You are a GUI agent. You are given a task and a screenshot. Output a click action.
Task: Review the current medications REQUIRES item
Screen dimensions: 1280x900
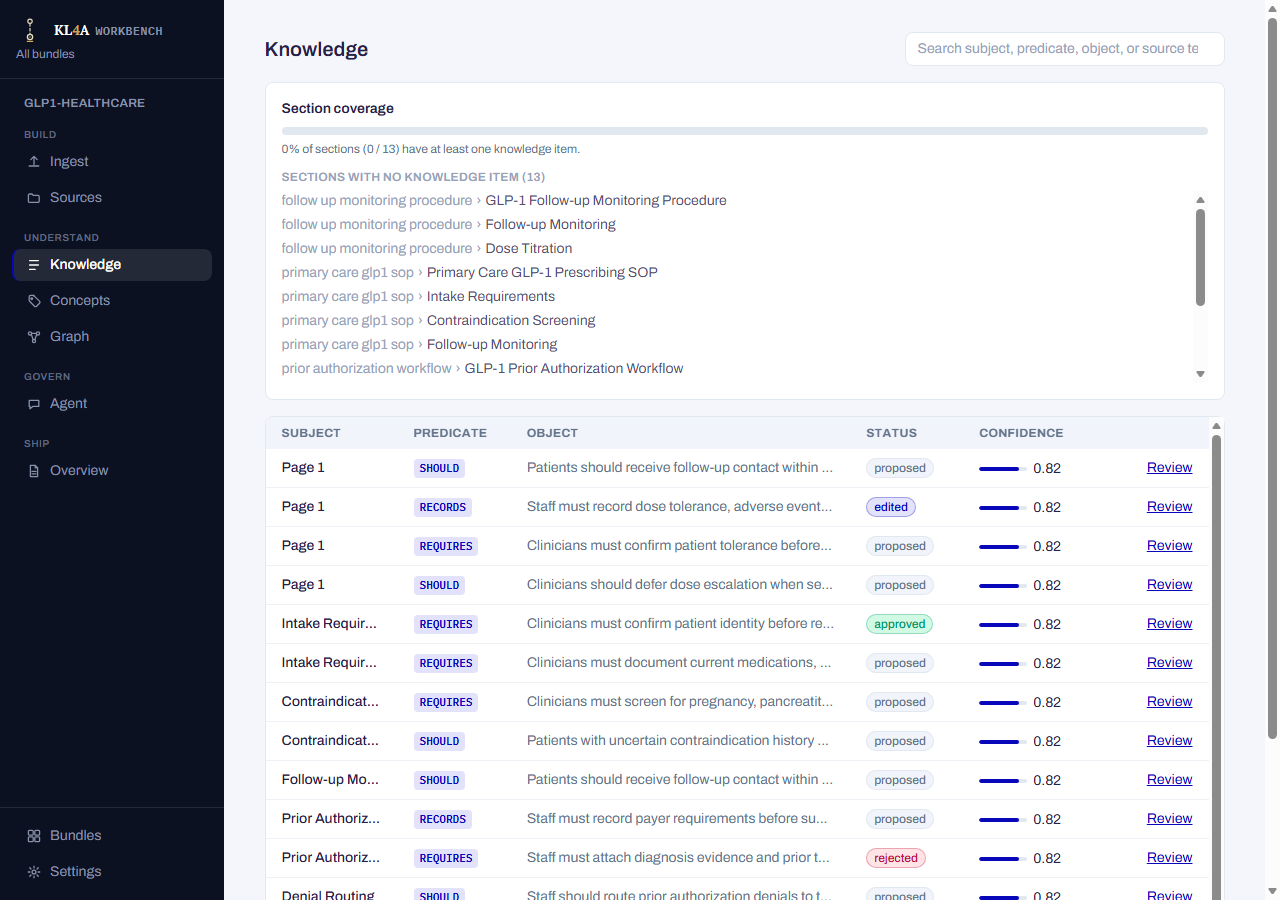(x=1169, y=662)
